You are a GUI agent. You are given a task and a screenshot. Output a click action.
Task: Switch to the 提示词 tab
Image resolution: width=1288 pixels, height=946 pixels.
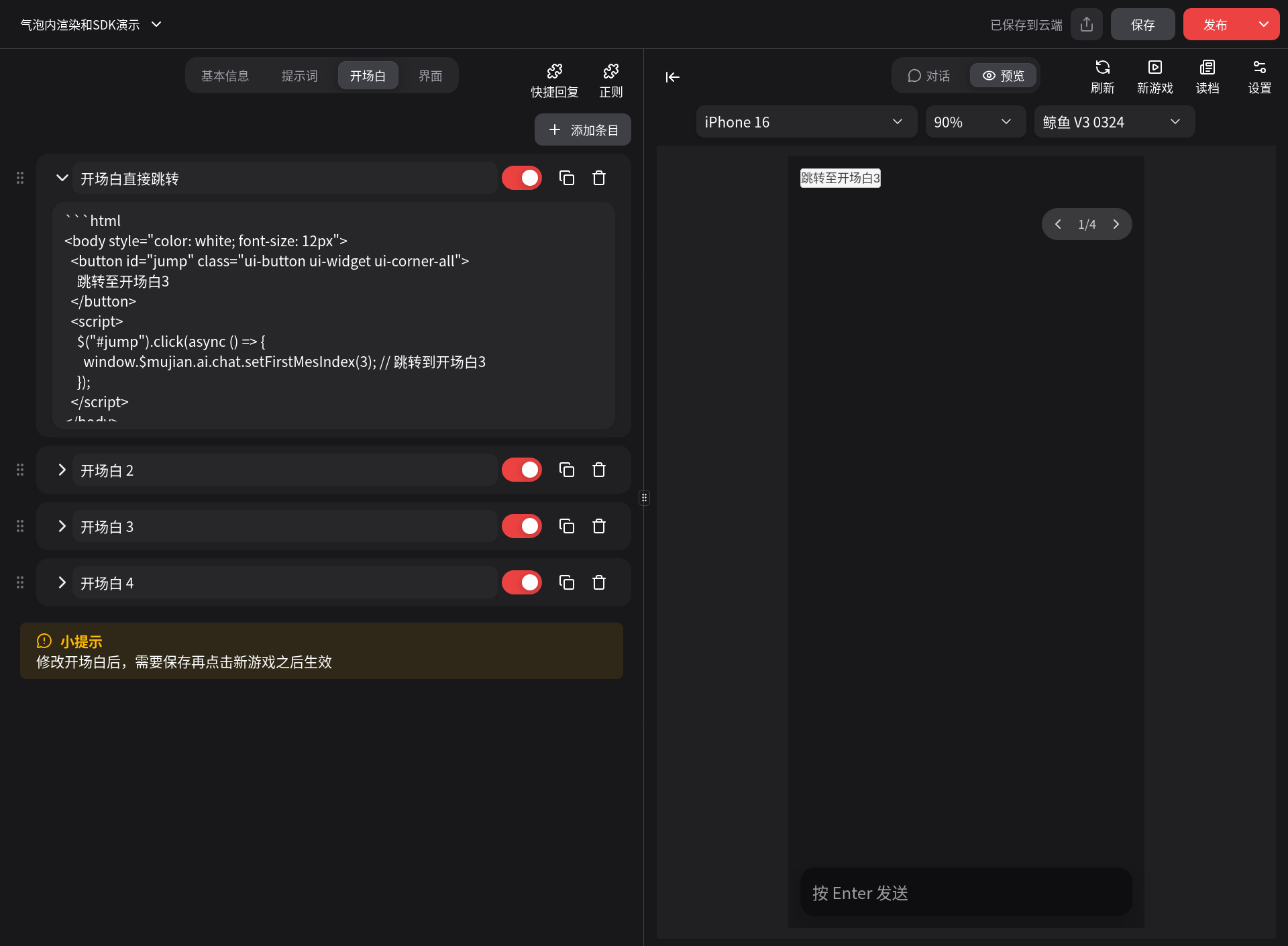(x=299, y=75)
